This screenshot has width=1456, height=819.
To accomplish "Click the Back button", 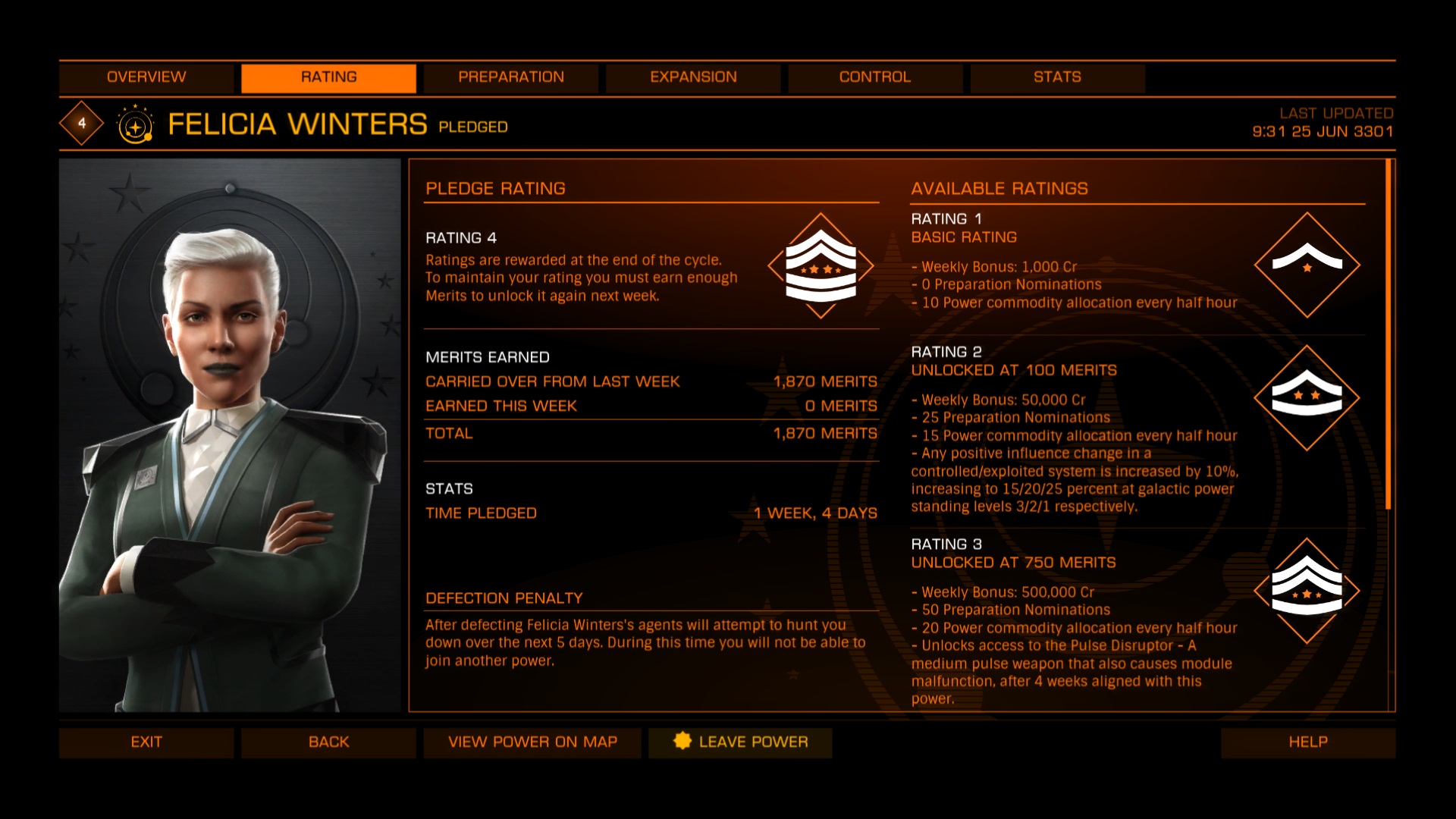I will tap(328, 742).
